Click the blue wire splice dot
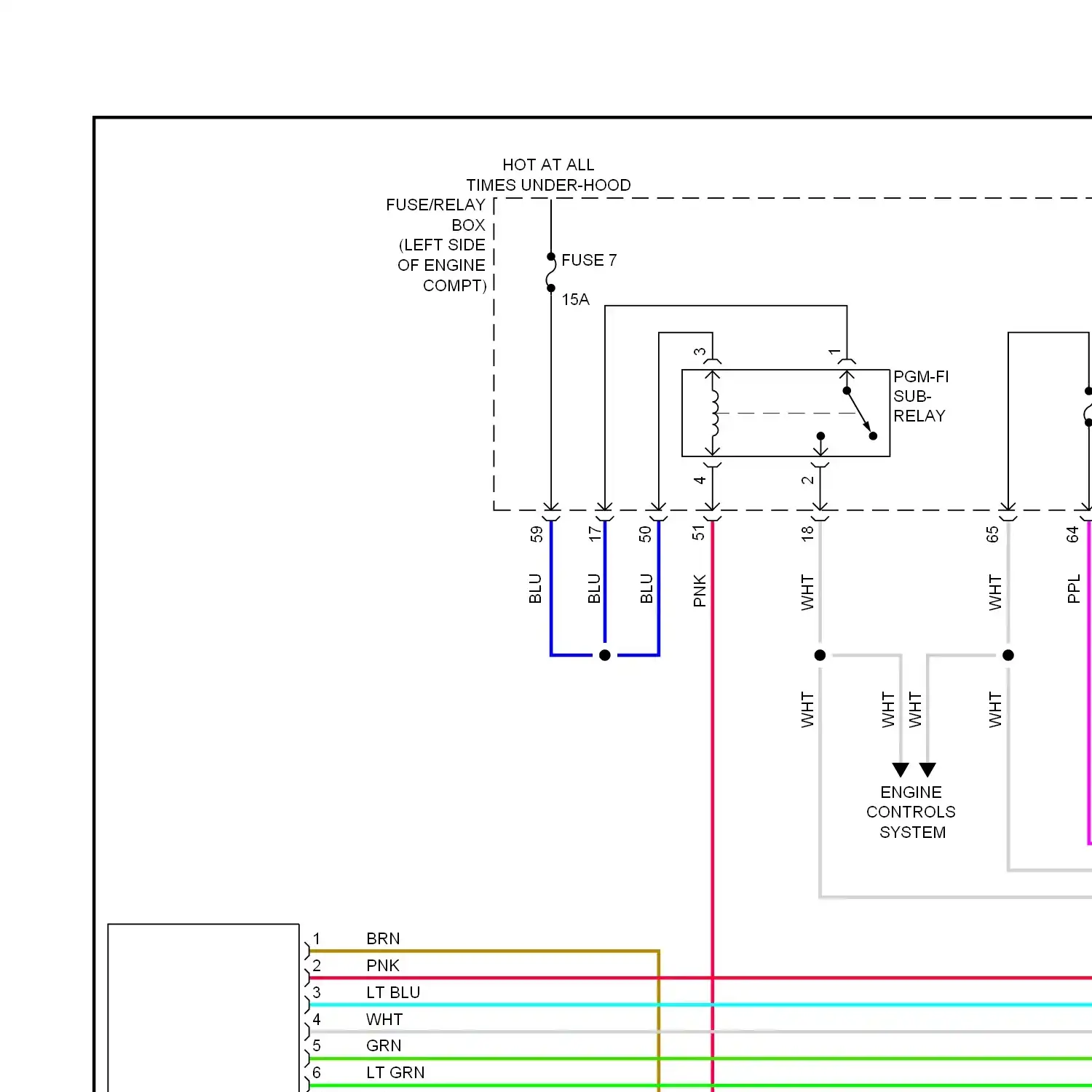Screen dimensions: 1092x1092 [604, 655]
